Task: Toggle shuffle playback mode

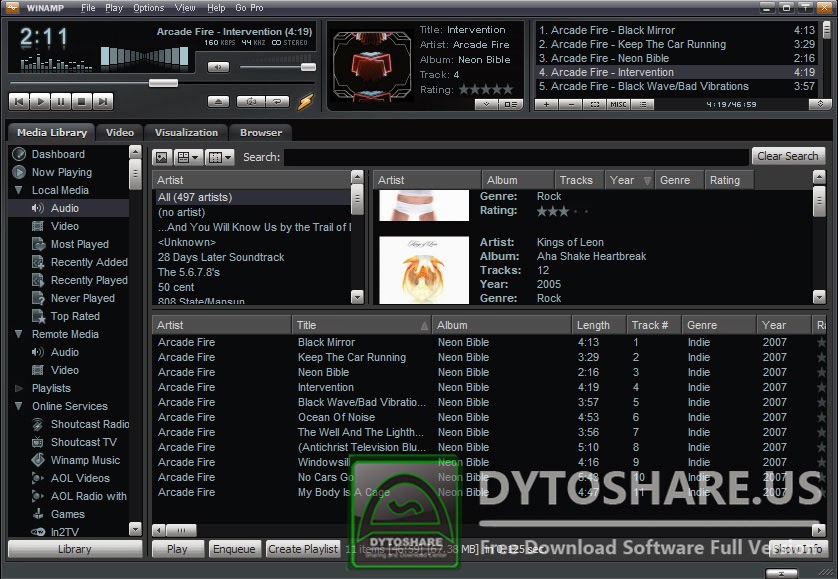Action: tap(251, 100)
